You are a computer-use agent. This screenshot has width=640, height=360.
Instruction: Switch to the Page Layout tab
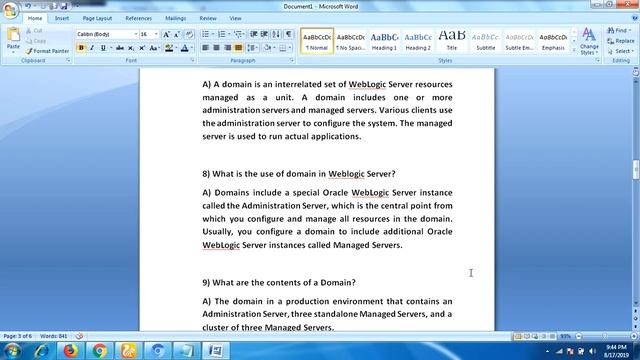pos(97,18)
